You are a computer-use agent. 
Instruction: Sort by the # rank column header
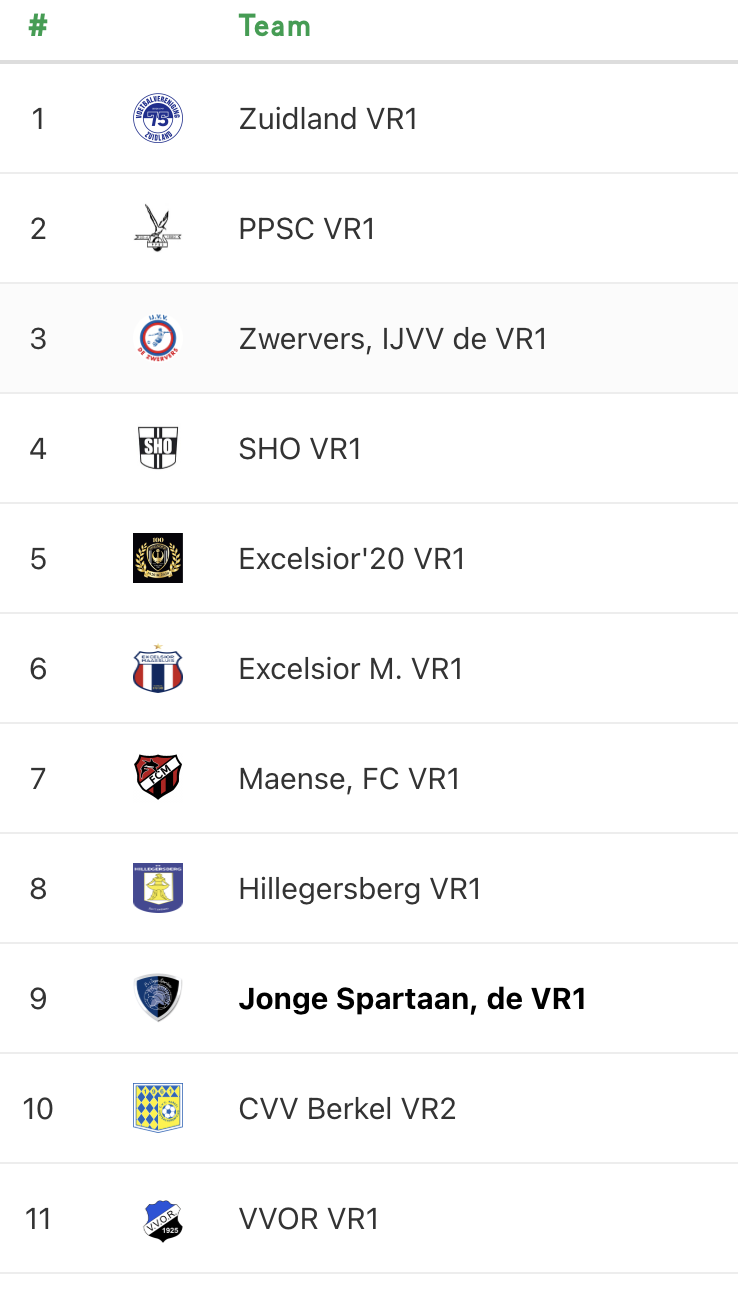pos(38,26)
